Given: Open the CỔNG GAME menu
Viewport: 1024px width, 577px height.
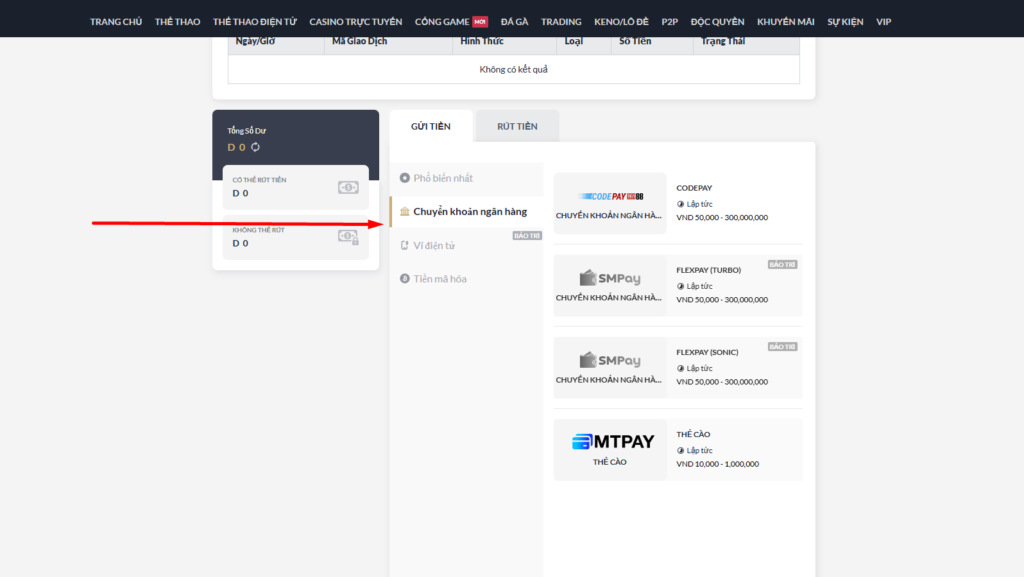Looking at the screenshot, I should [x=442, y=21].
